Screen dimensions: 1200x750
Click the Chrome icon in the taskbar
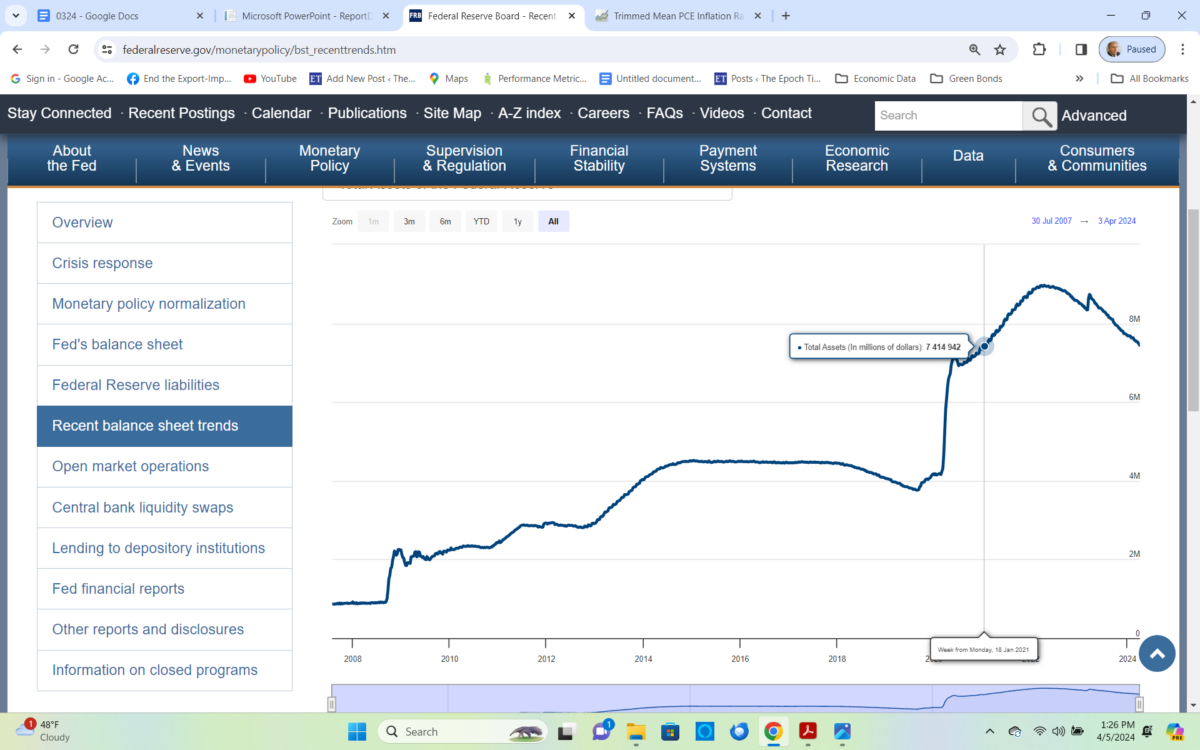click(x=773, y=731)
